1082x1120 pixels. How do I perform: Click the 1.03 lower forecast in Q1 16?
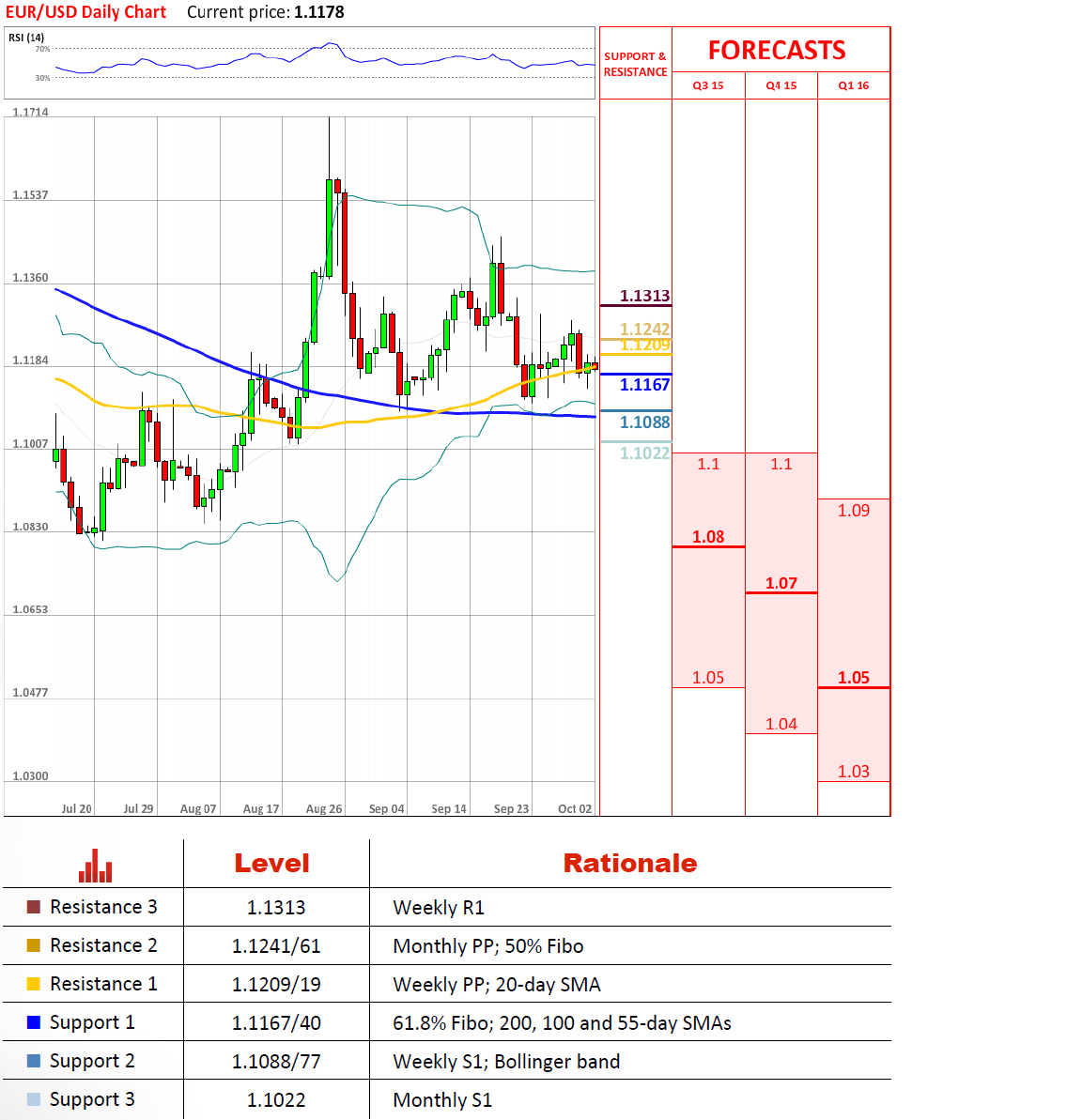[854, 772]
